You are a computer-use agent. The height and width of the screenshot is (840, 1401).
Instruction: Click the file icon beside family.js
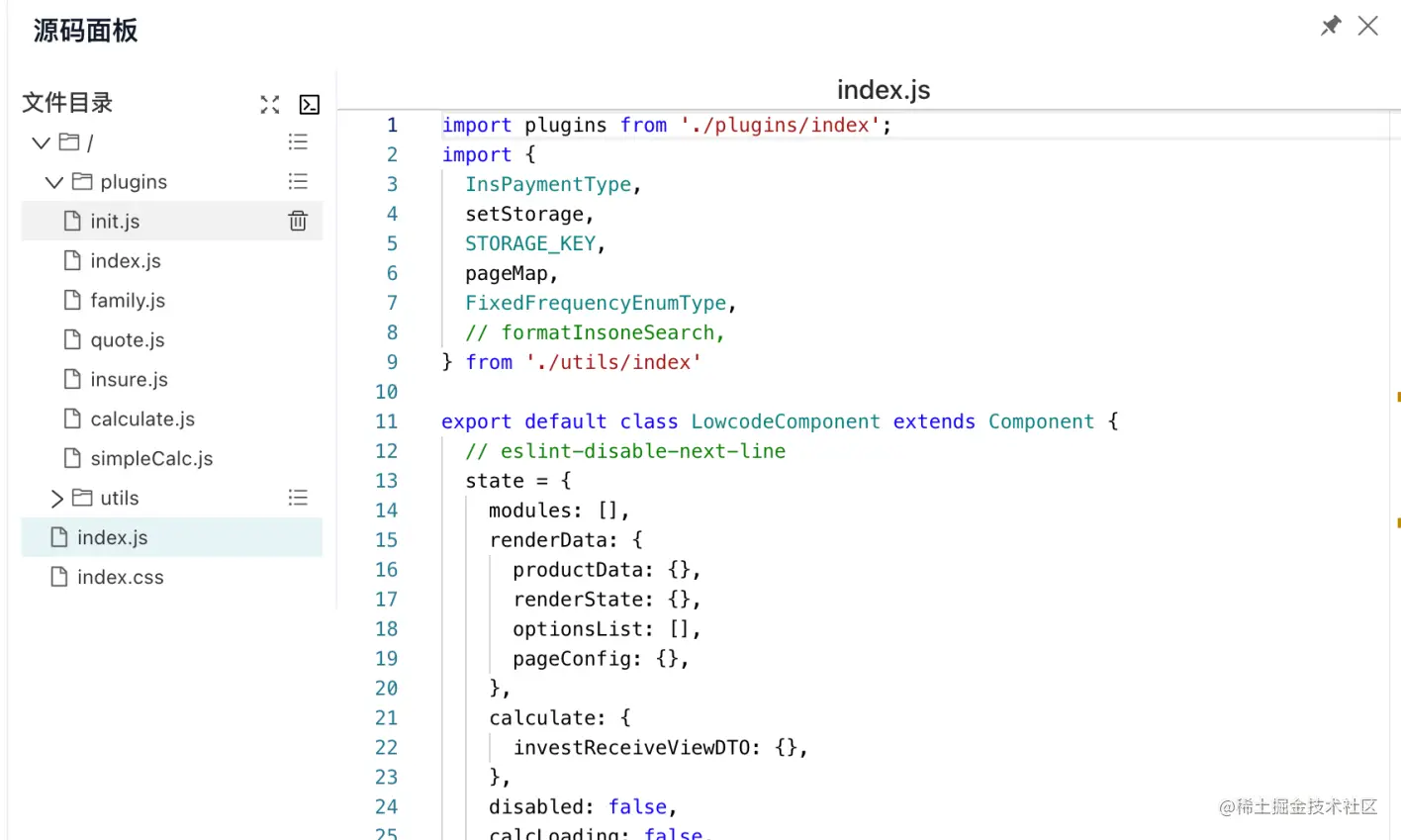72,300
